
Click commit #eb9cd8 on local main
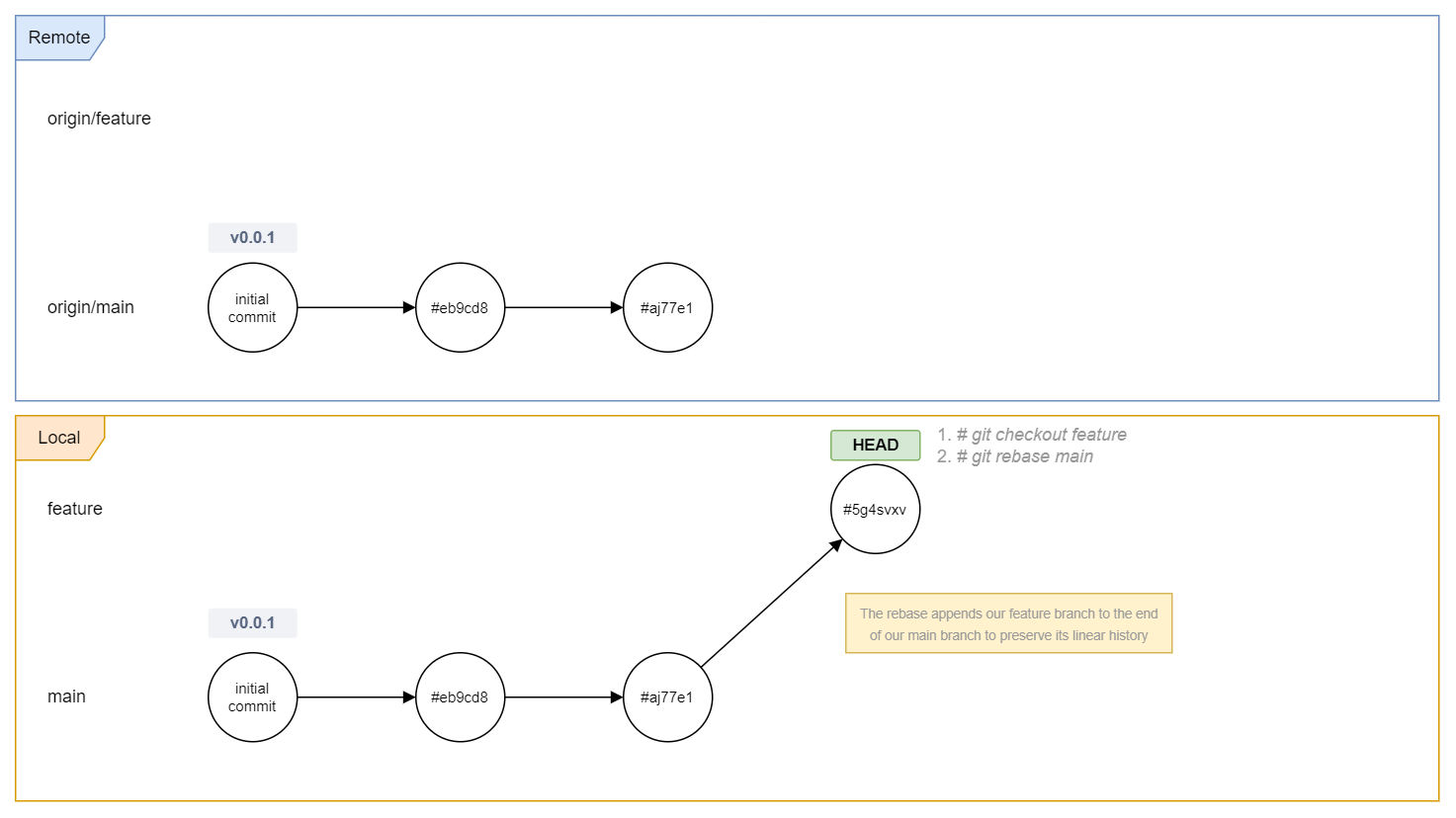tap(460, 697)
